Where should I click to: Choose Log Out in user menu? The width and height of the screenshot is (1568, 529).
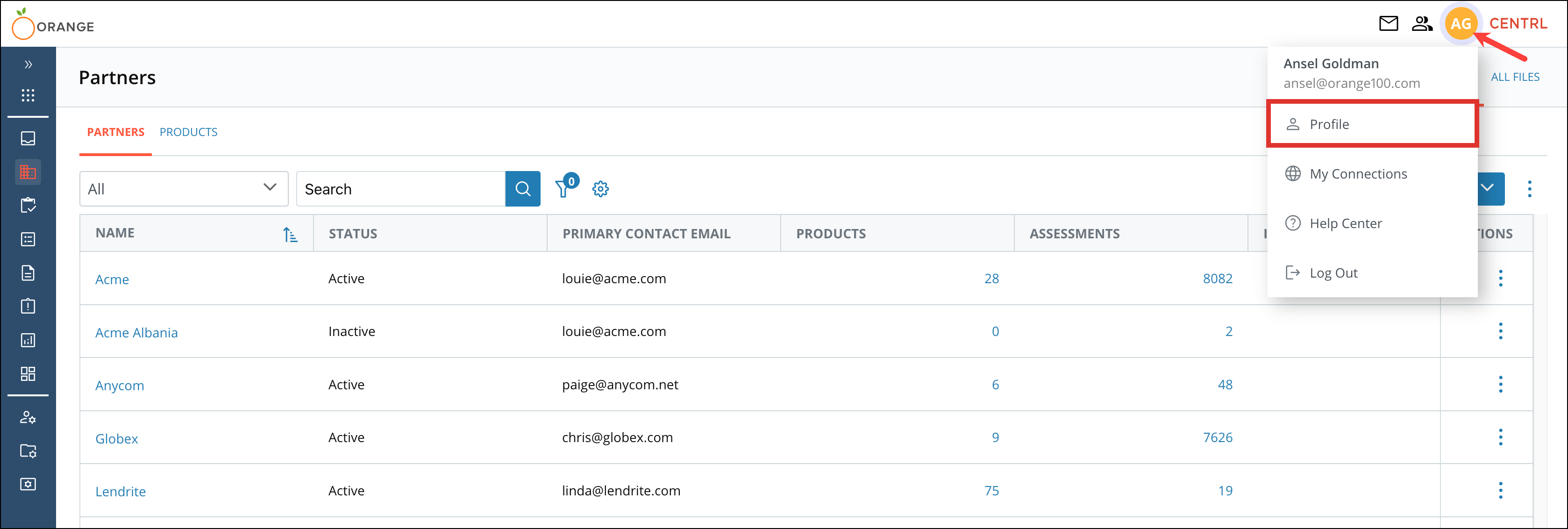click(1333, 273)
